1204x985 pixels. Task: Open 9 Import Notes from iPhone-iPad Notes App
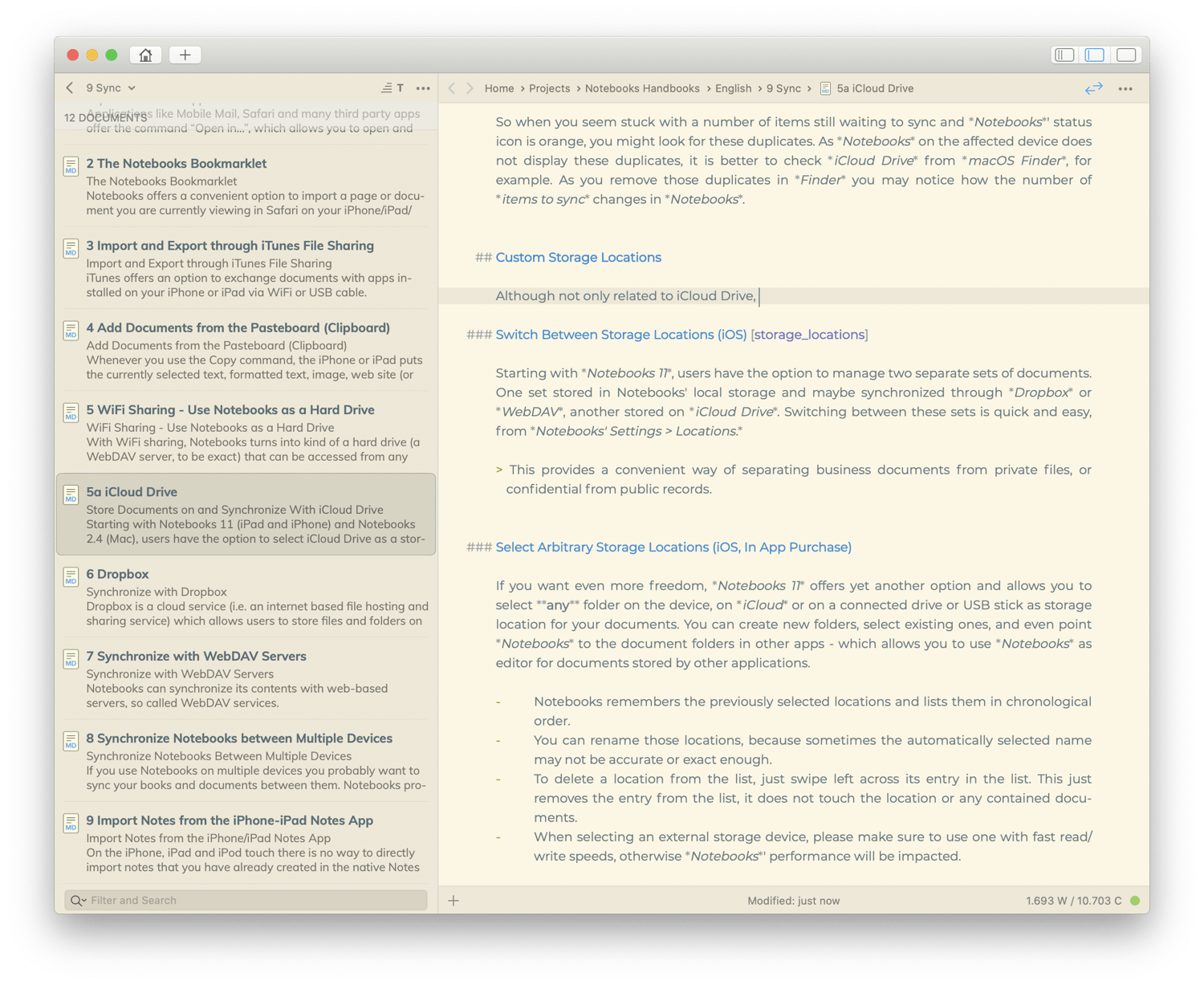[x=246, y=844]
